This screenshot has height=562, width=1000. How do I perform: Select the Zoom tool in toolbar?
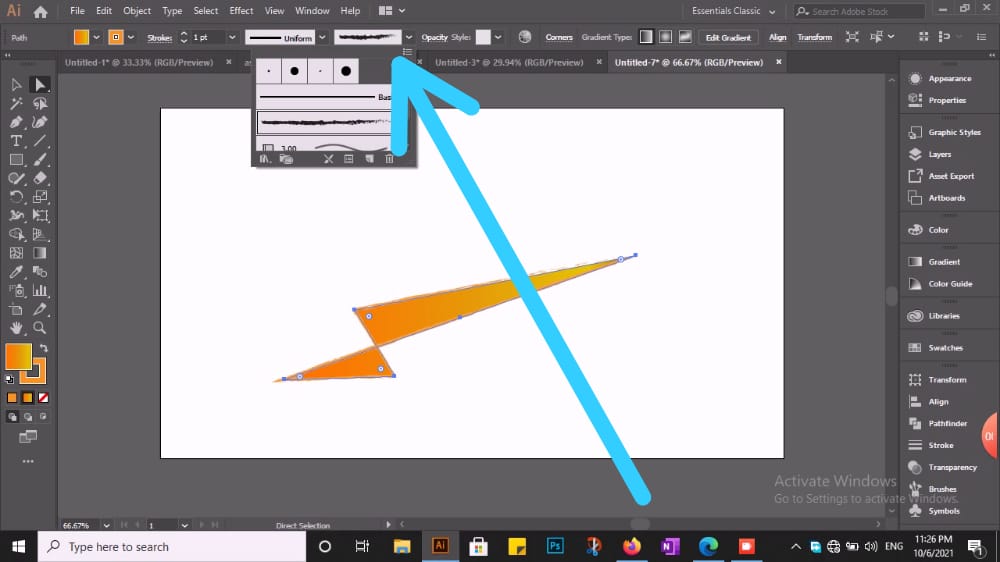click(40, 328)
